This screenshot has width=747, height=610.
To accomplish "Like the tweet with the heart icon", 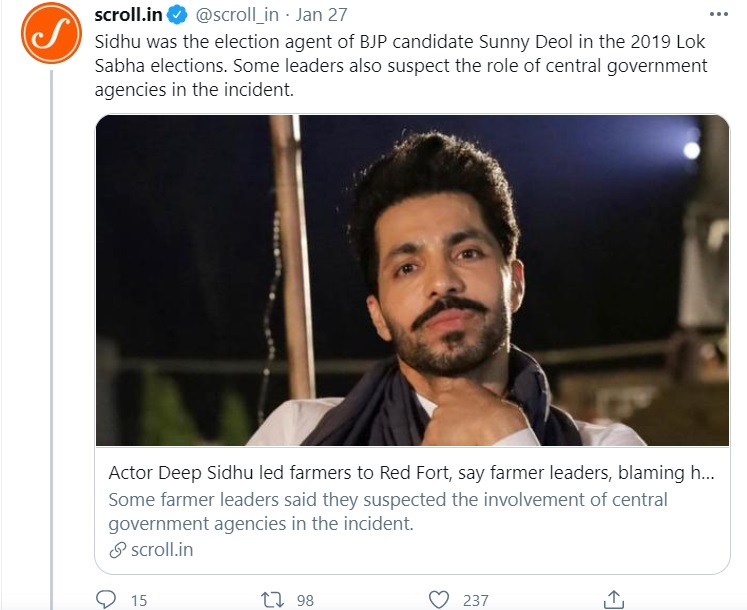I will [x=438, y=599].
